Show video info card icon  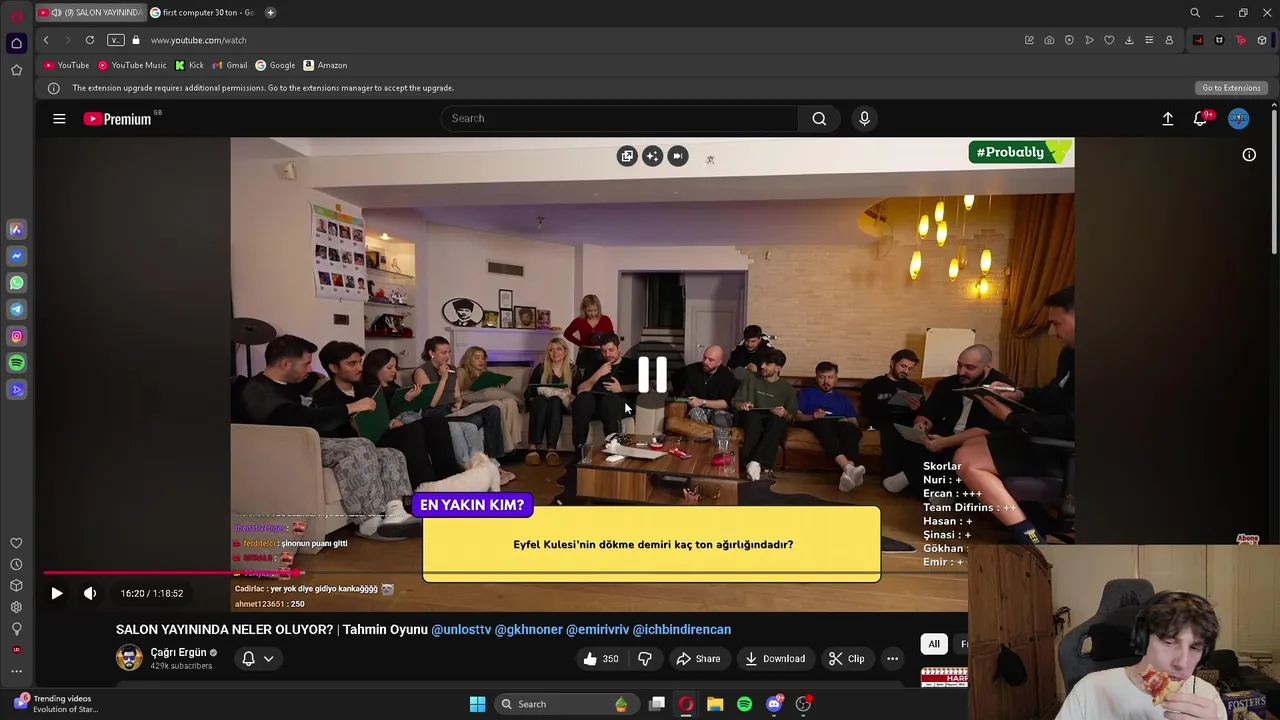tap(1249, 155)
